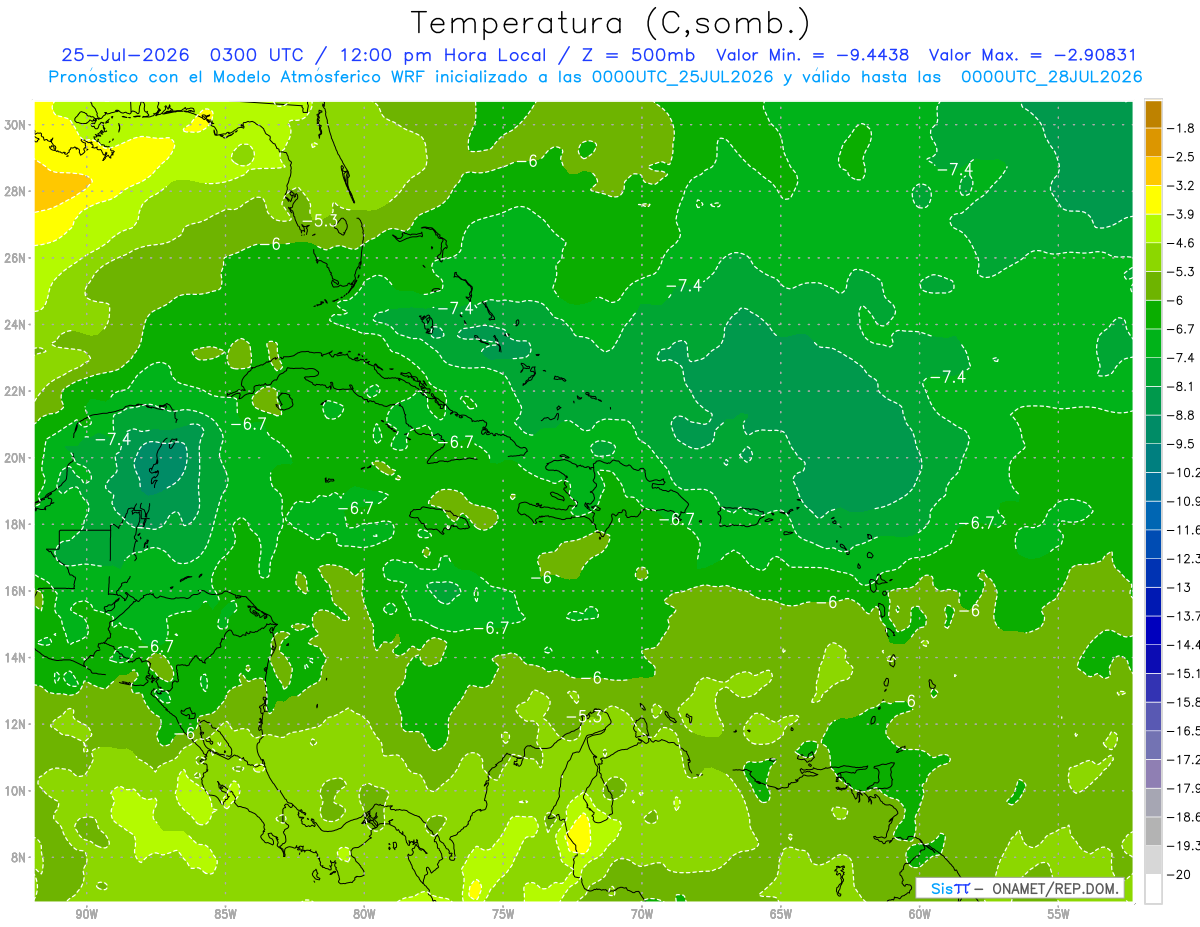Pick the green swatch between -6 and -6.7

(1153, 314)
